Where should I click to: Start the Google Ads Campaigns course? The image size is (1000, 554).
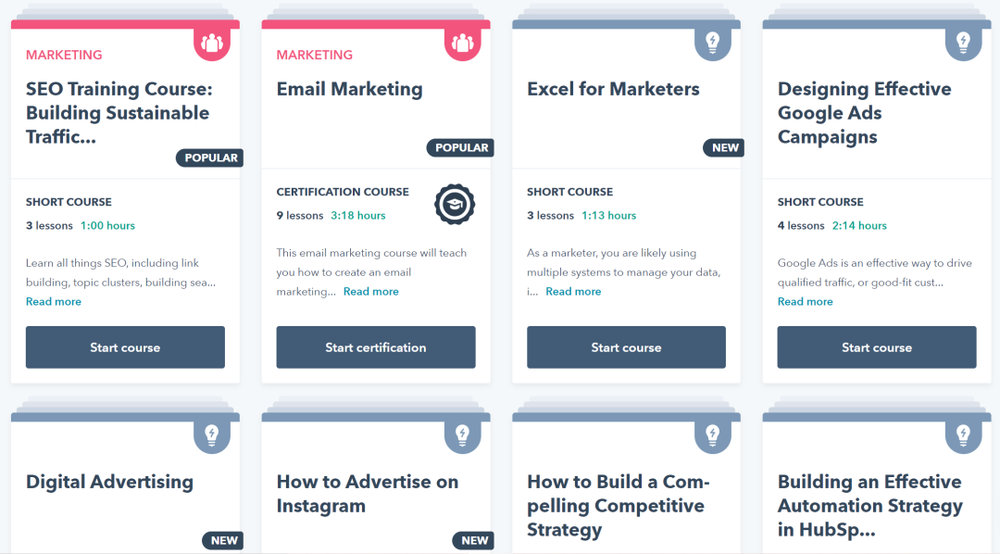(876, 347)
